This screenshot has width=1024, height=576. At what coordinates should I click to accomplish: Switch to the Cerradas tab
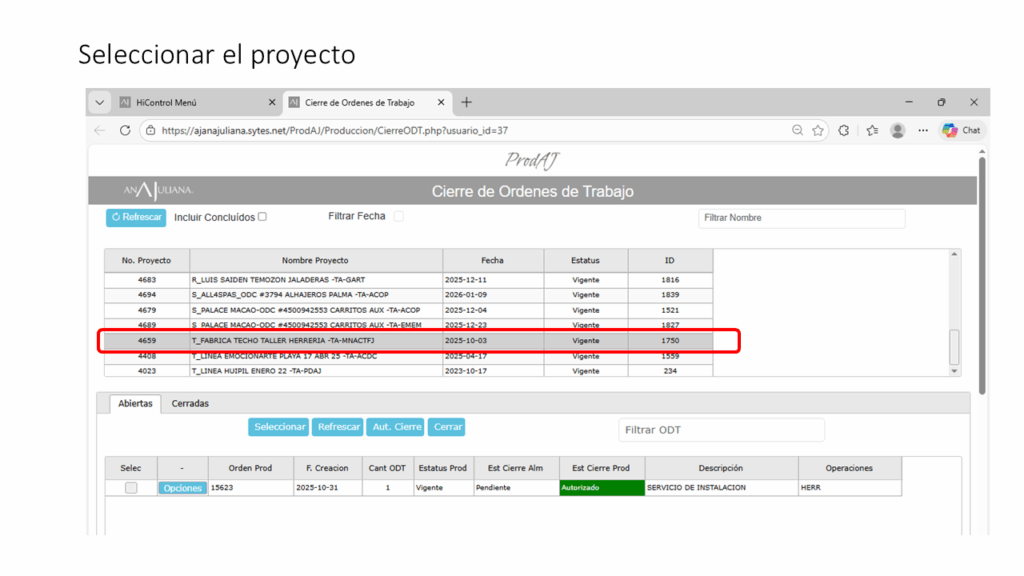coord(190,404)
